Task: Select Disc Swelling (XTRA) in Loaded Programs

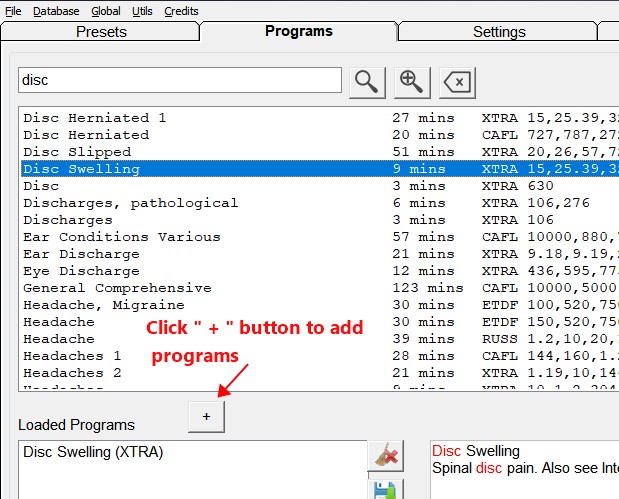Action: pos(93,452)
